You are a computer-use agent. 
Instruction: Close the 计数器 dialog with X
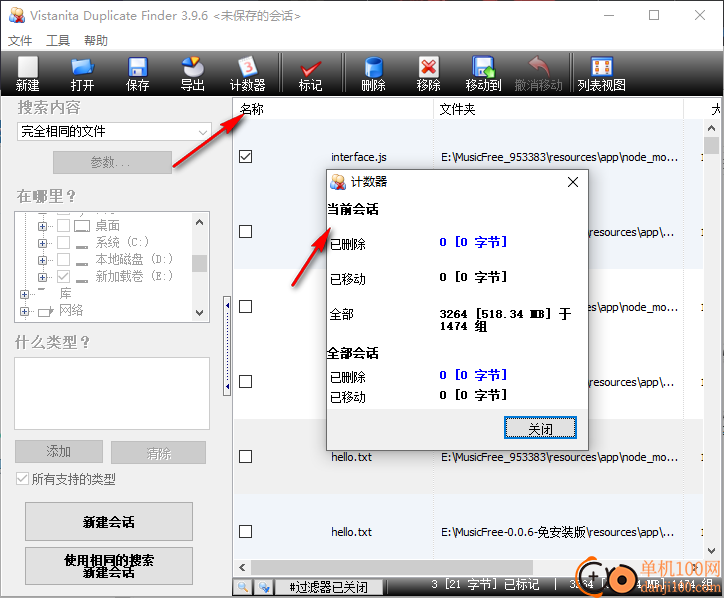573,182
